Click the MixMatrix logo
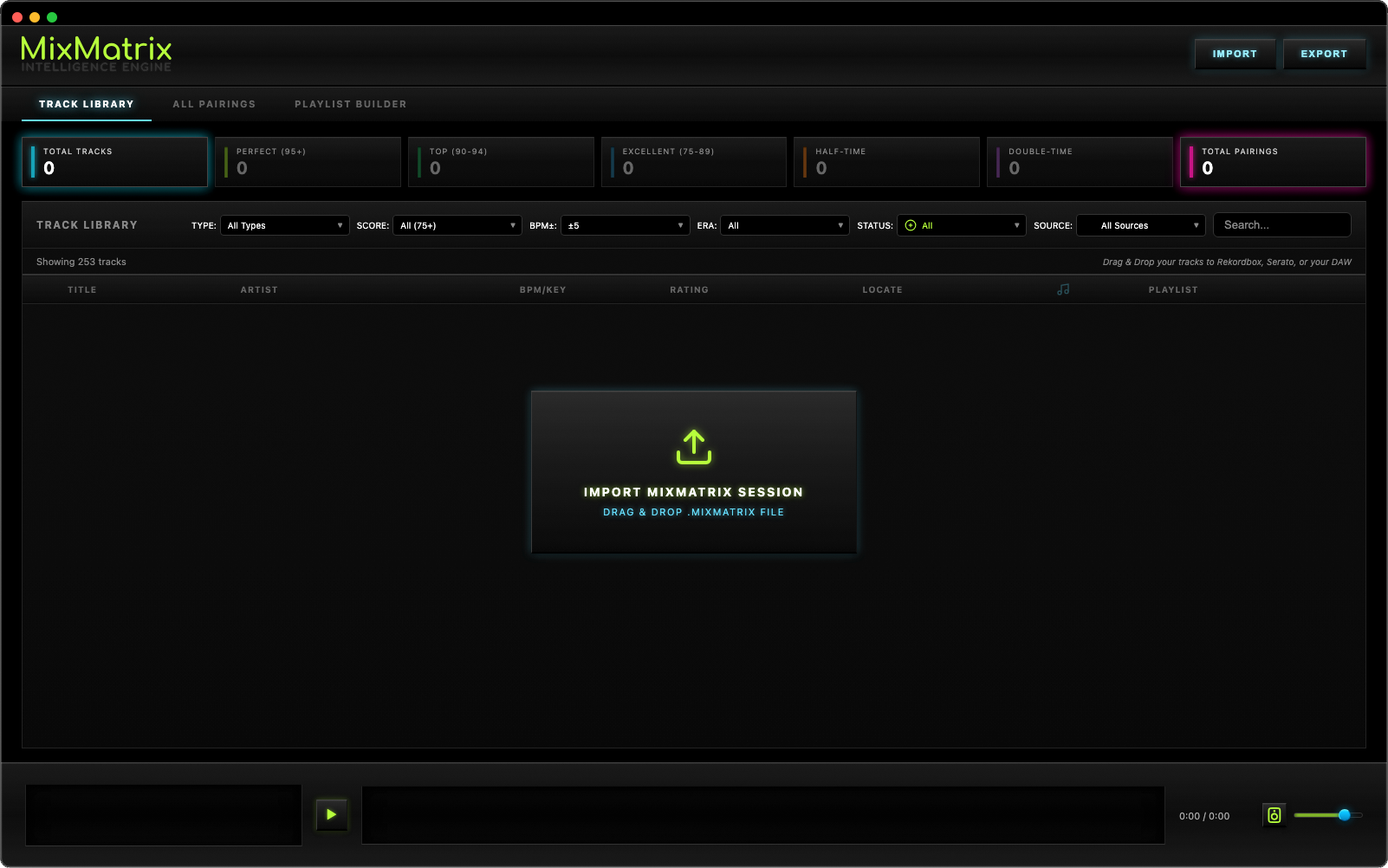 click(96, 49)
